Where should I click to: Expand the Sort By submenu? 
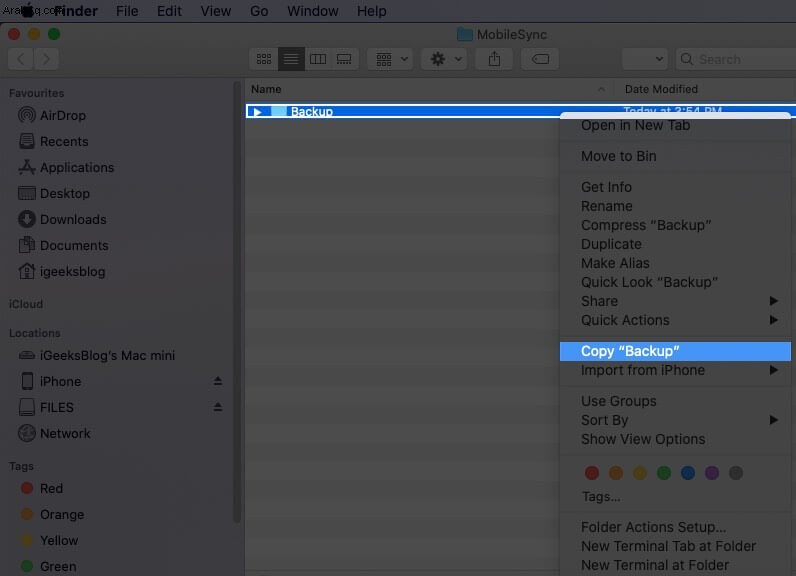675,420
